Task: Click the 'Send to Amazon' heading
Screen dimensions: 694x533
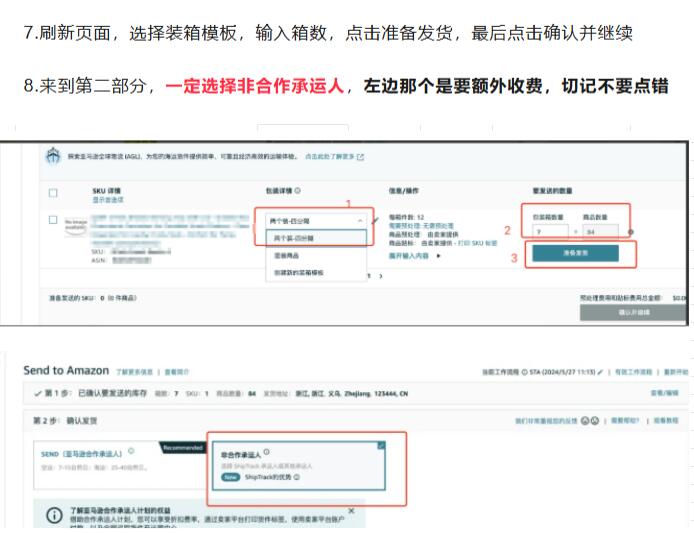Action: (66, 371)
